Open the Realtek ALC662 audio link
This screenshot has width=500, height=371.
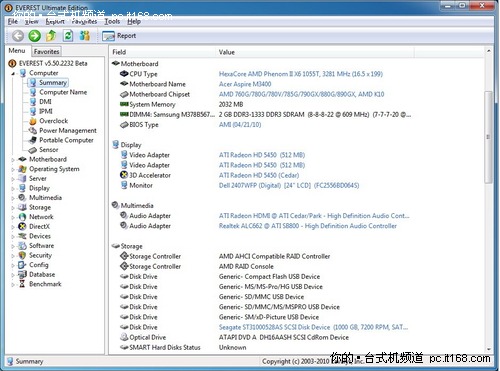pos(308,226)
